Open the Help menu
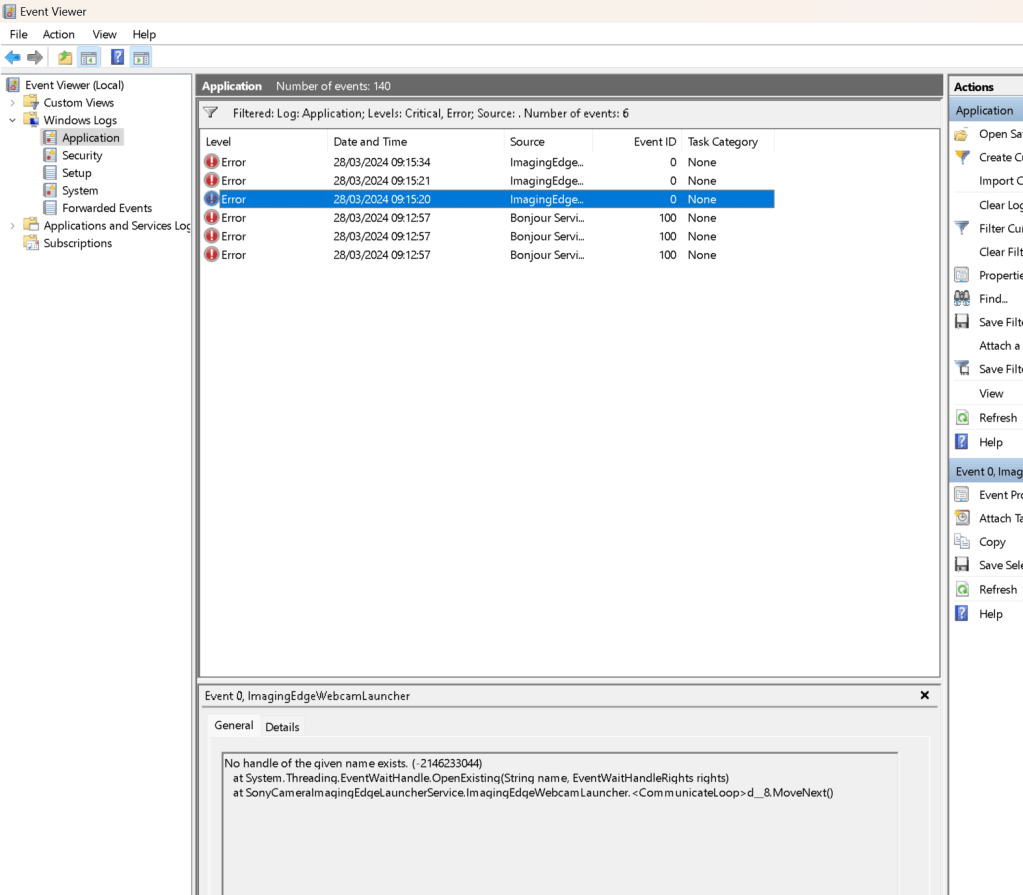This screenshot has width=1023, height=895. pos(144,35)
